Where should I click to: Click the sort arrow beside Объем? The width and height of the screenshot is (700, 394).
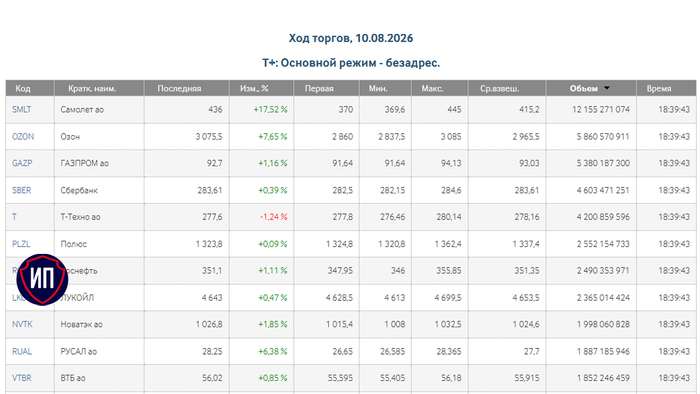pyautogui.click(x=607, y=88)
